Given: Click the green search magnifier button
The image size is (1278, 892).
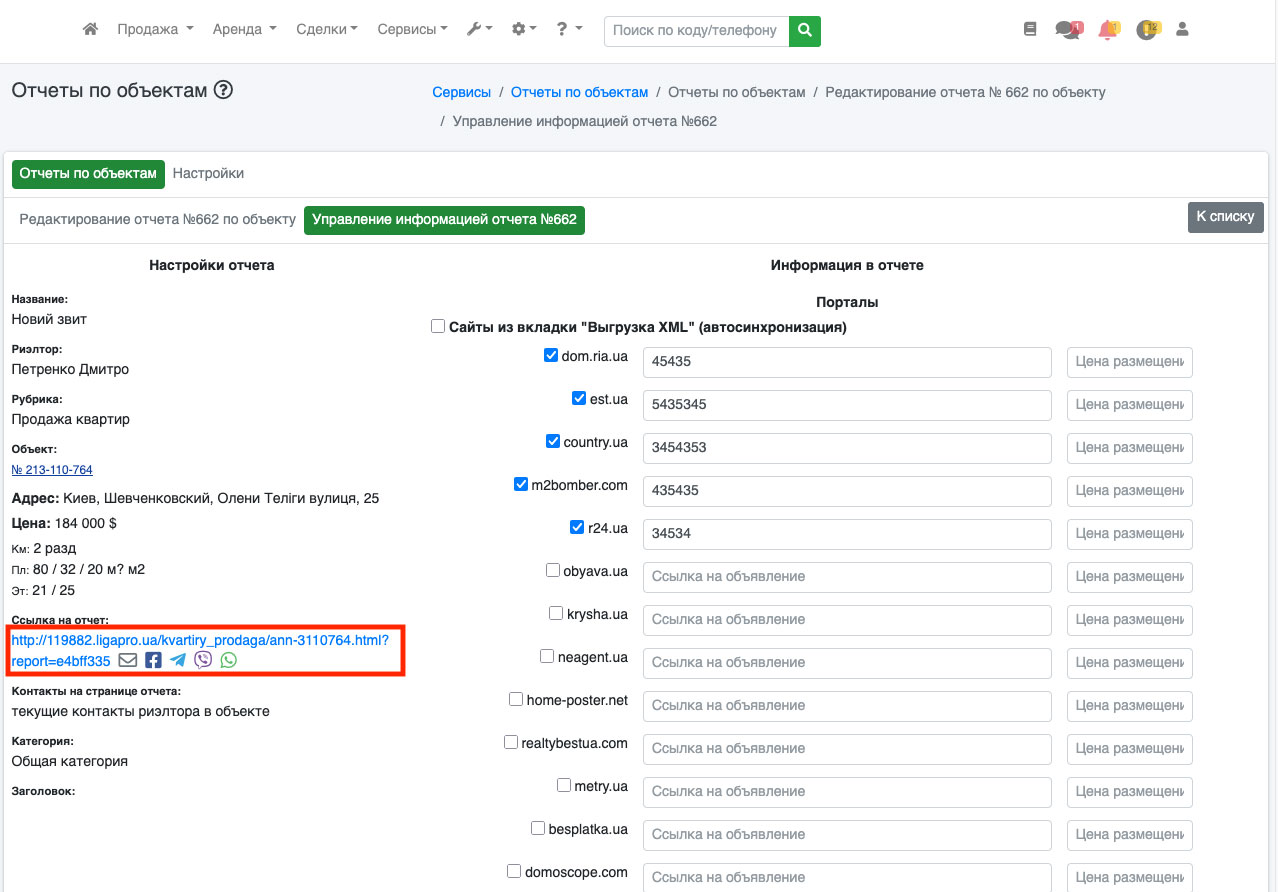Looking at the screenshot, I should [x=804, y=30].
